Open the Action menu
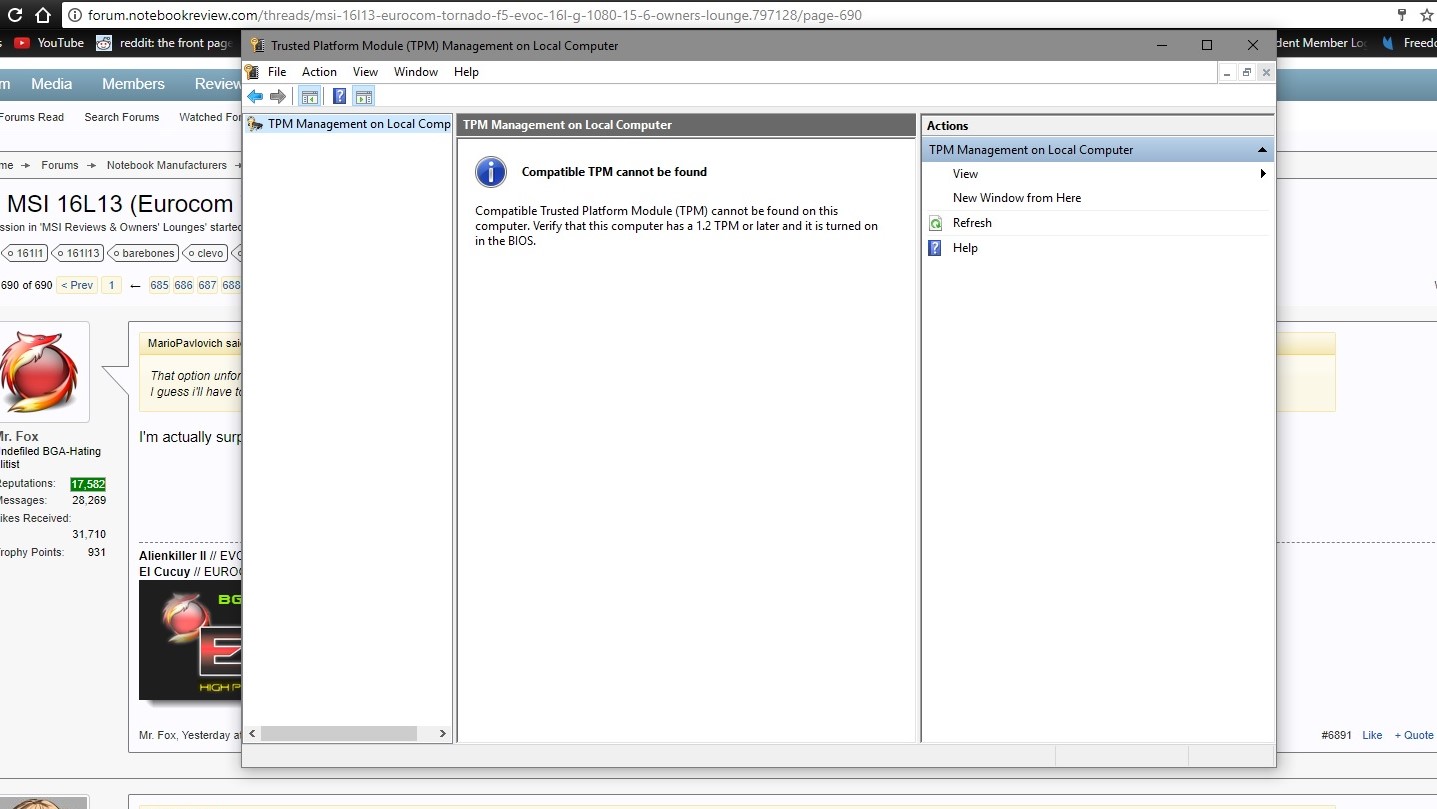Viewport: 1437px width, 809px height. point(319,72)
